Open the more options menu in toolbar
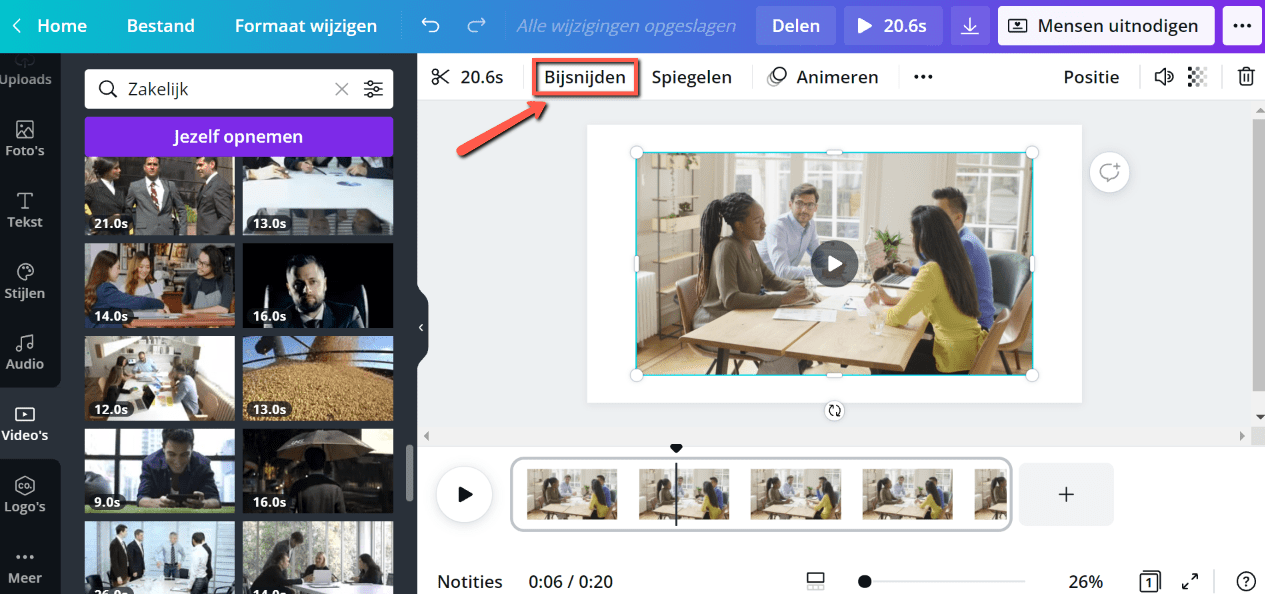This screenshot has width=1265, height=594. 923,77
